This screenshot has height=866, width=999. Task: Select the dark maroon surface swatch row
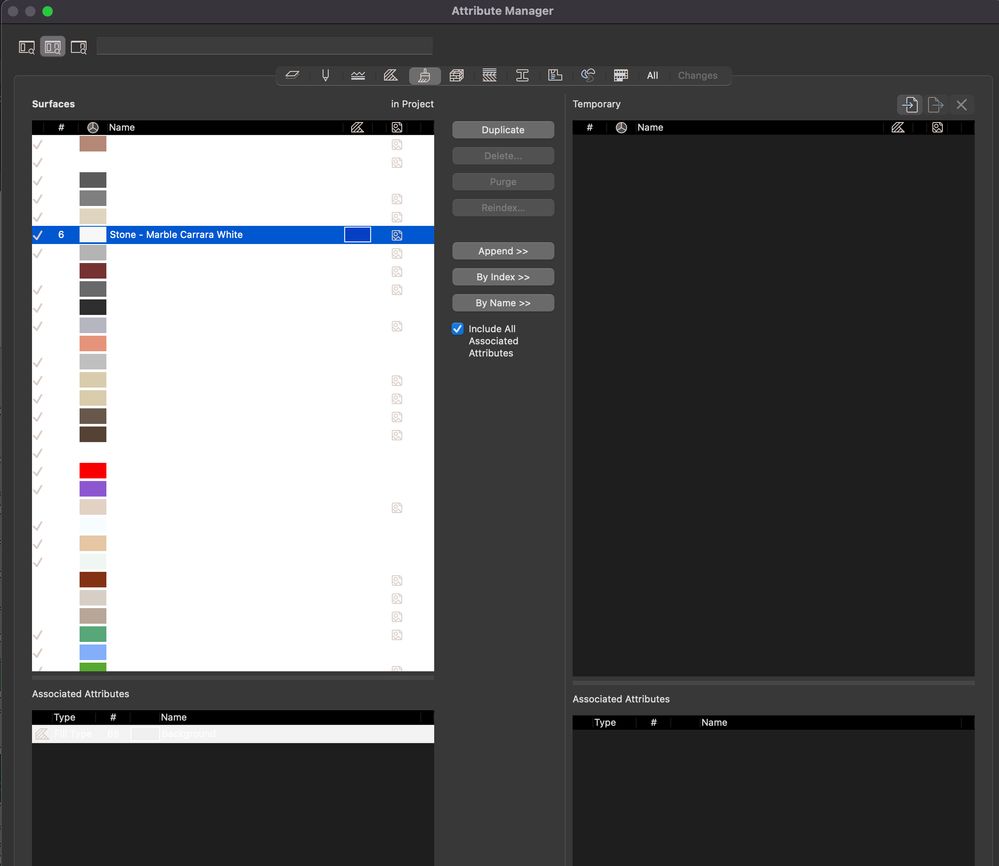point(233,271)
